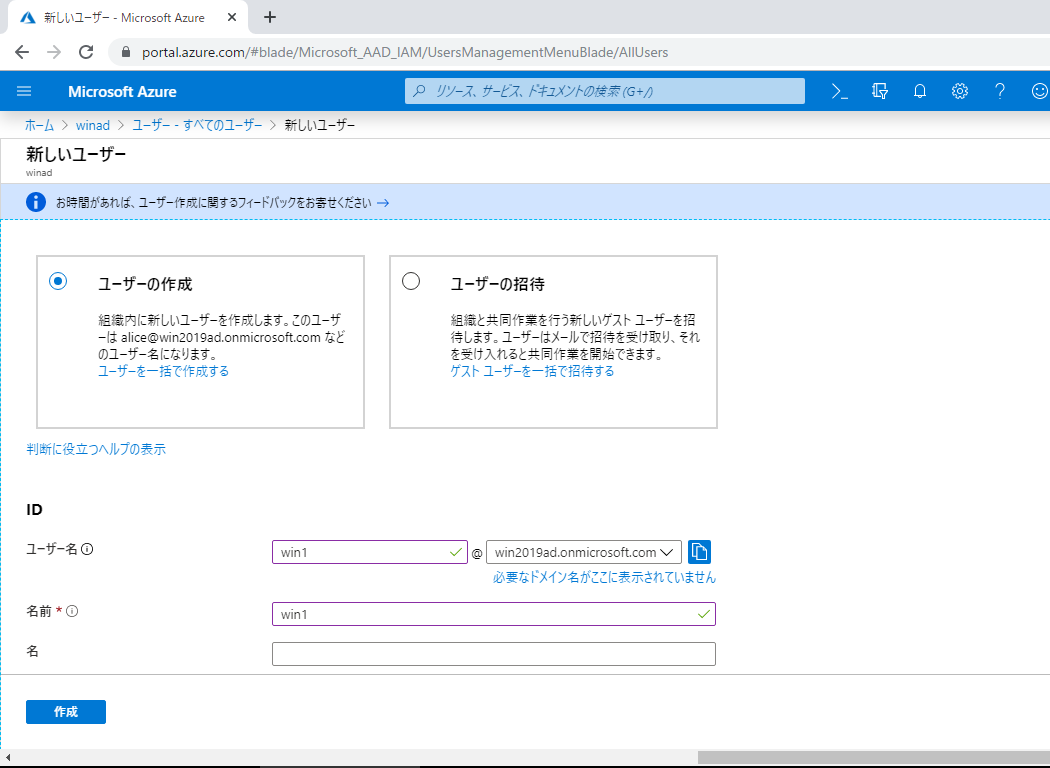The image size is (1050, 768).
Task: Open 判断に役立つヘルプの表示 link
Action: [96, 449]
